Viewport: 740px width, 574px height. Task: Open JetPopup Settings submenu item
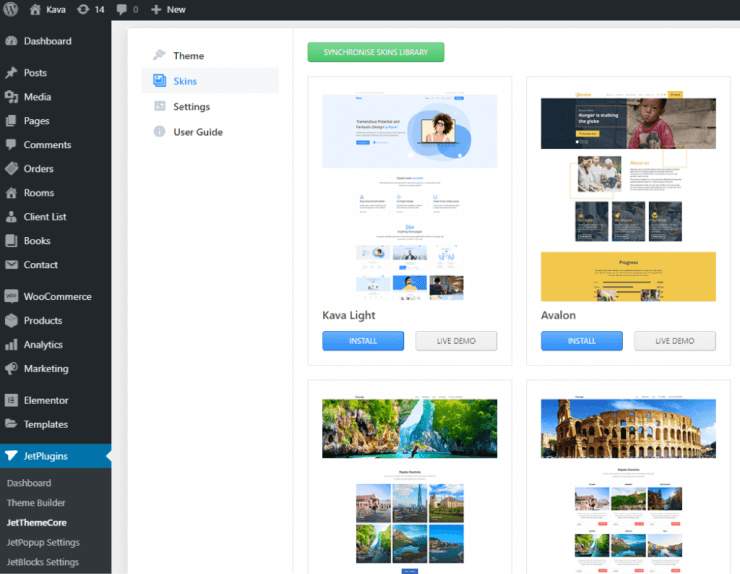point(43,542)
